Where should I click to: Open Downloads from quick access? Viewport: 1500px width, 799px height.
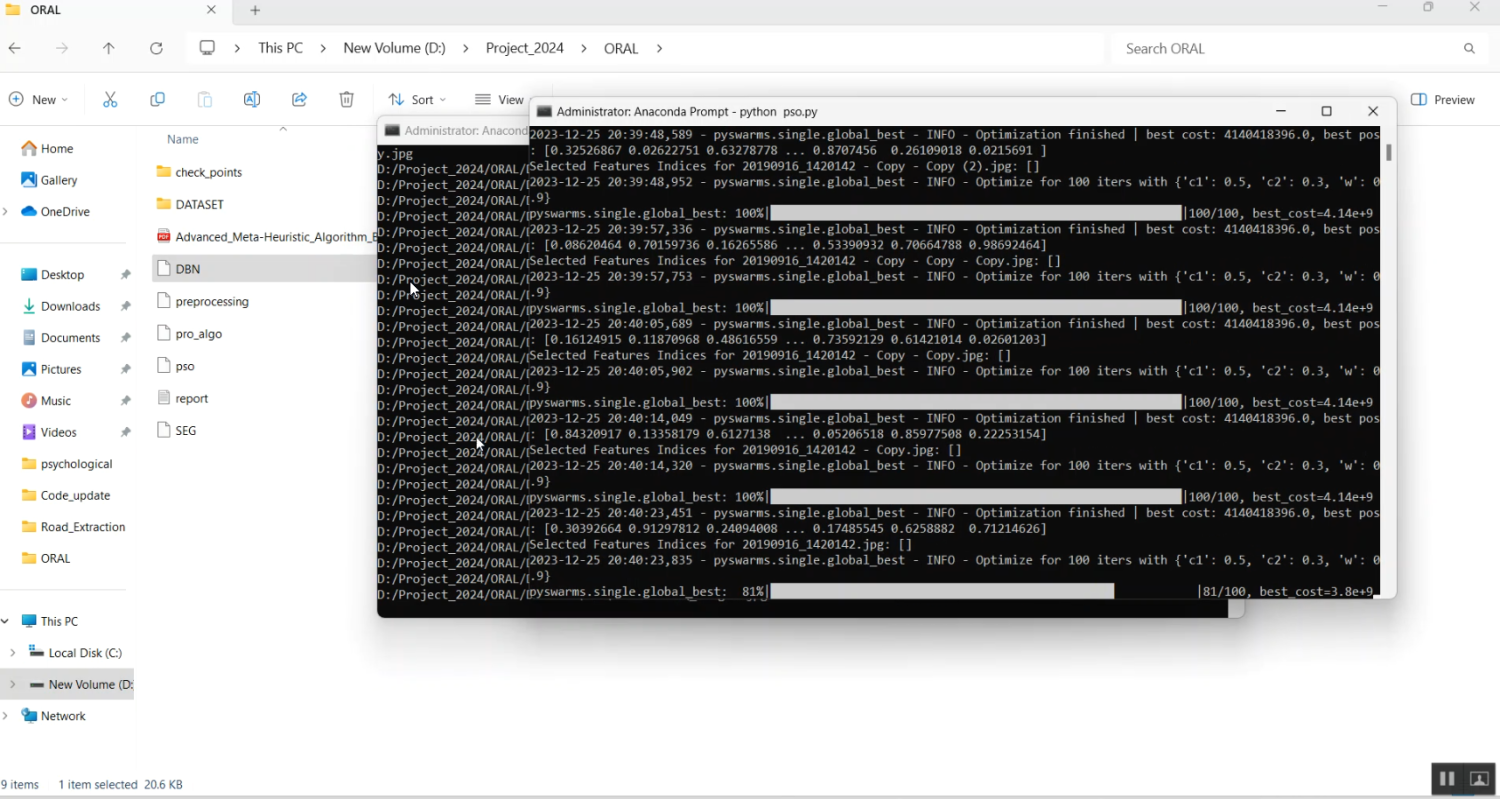click(x=70, y=306)
